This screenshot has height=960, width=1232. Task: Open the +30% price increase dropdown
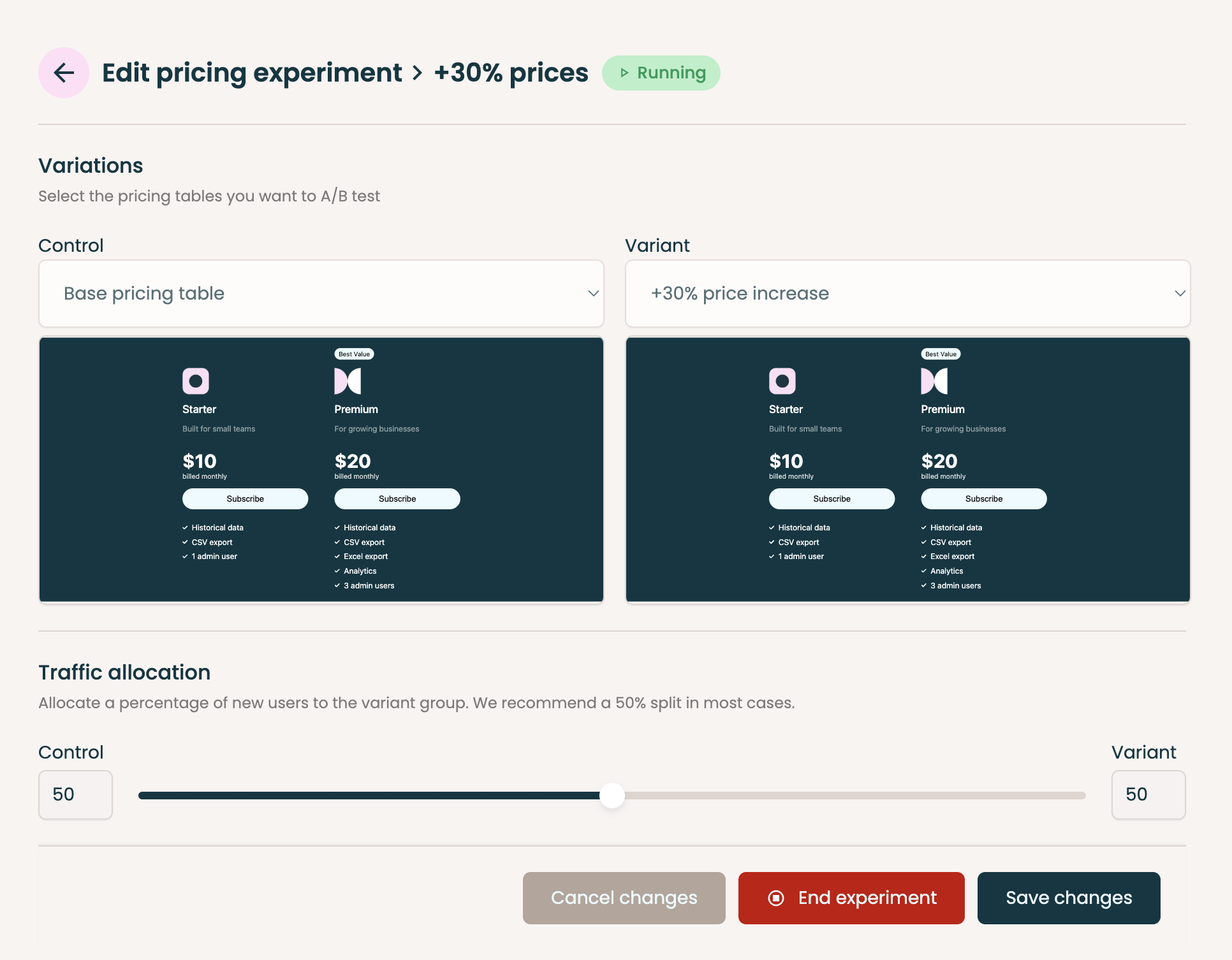point(907,294)
